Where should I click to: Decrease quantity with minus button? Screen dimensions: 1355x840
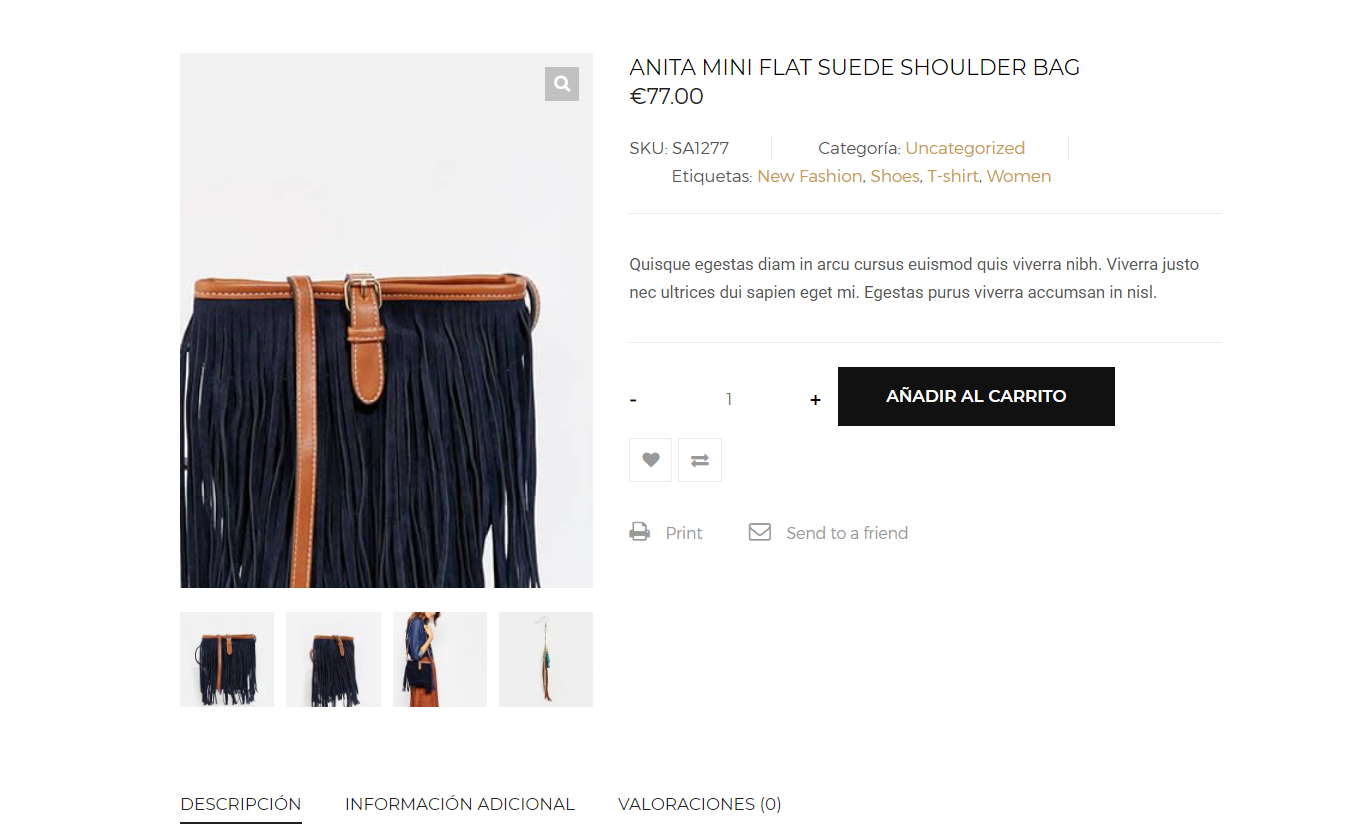[633, 400]
